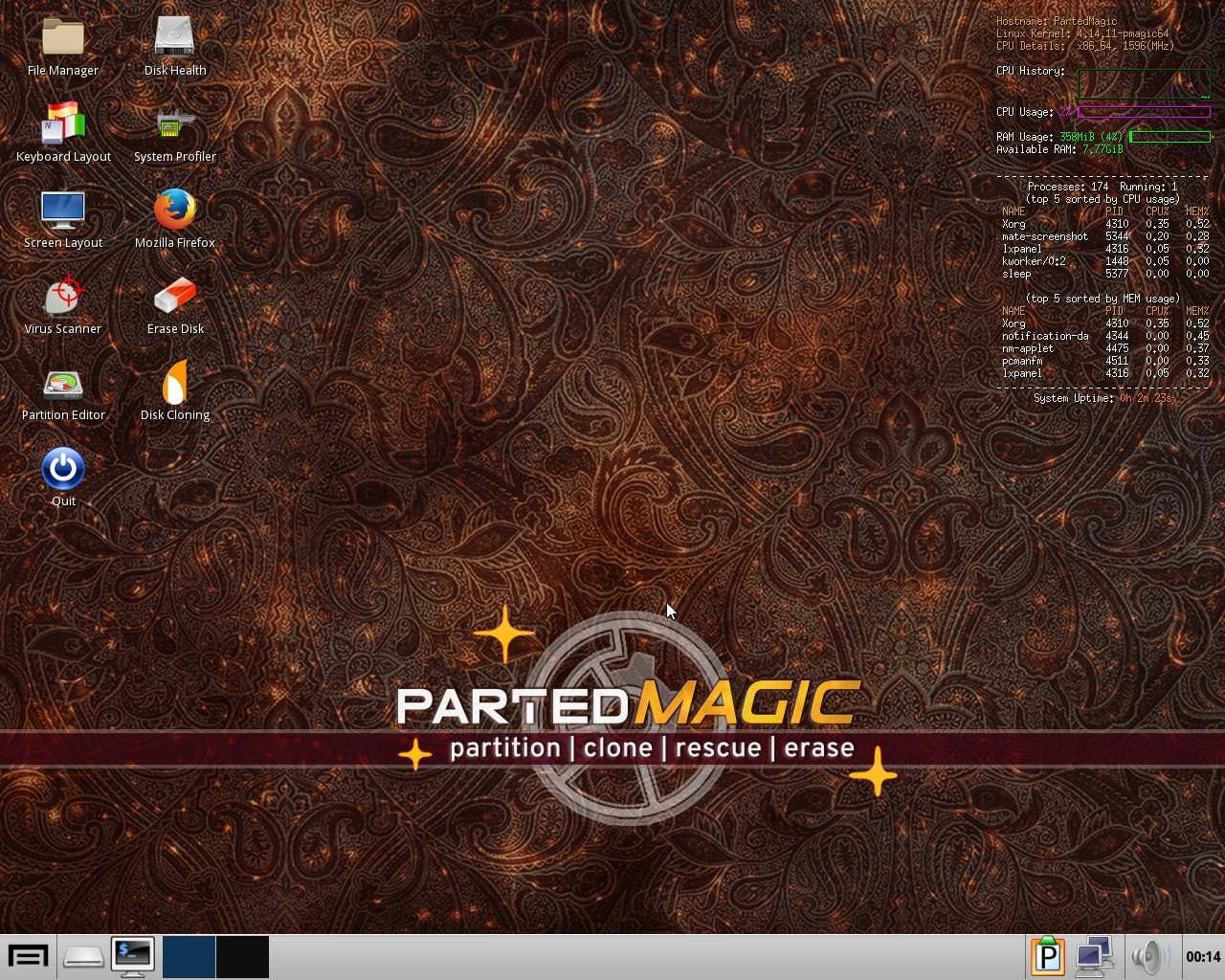Open the network connections tray icon
Screen dimensions: 1225x980
coord(1095,956)
